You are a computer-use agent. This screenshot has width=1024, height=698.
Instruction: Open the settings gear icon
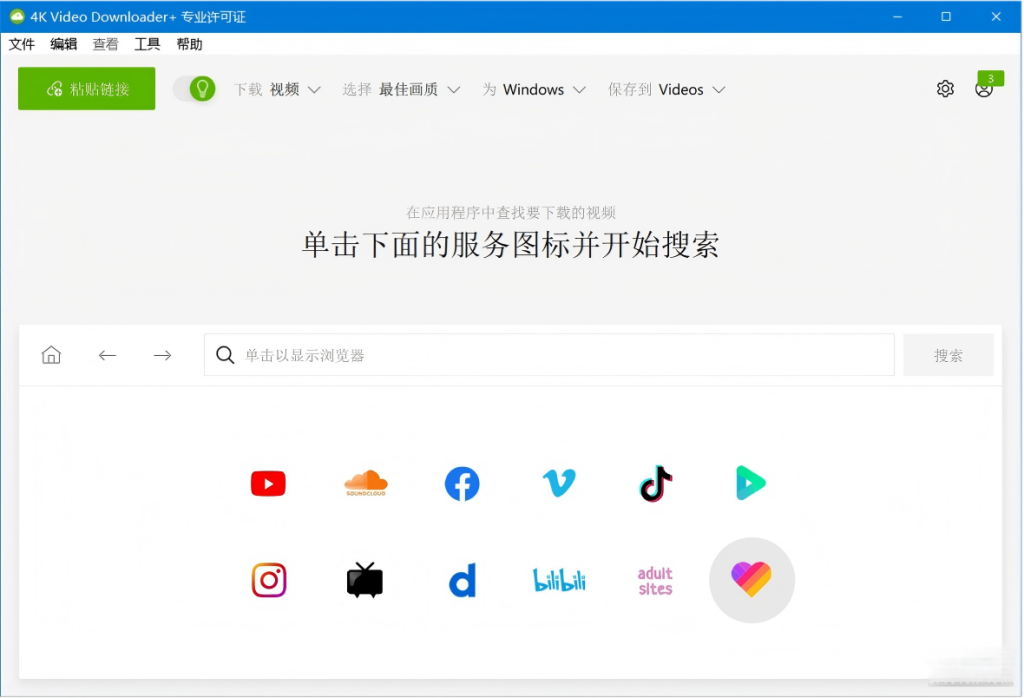(x=945, y=89)
